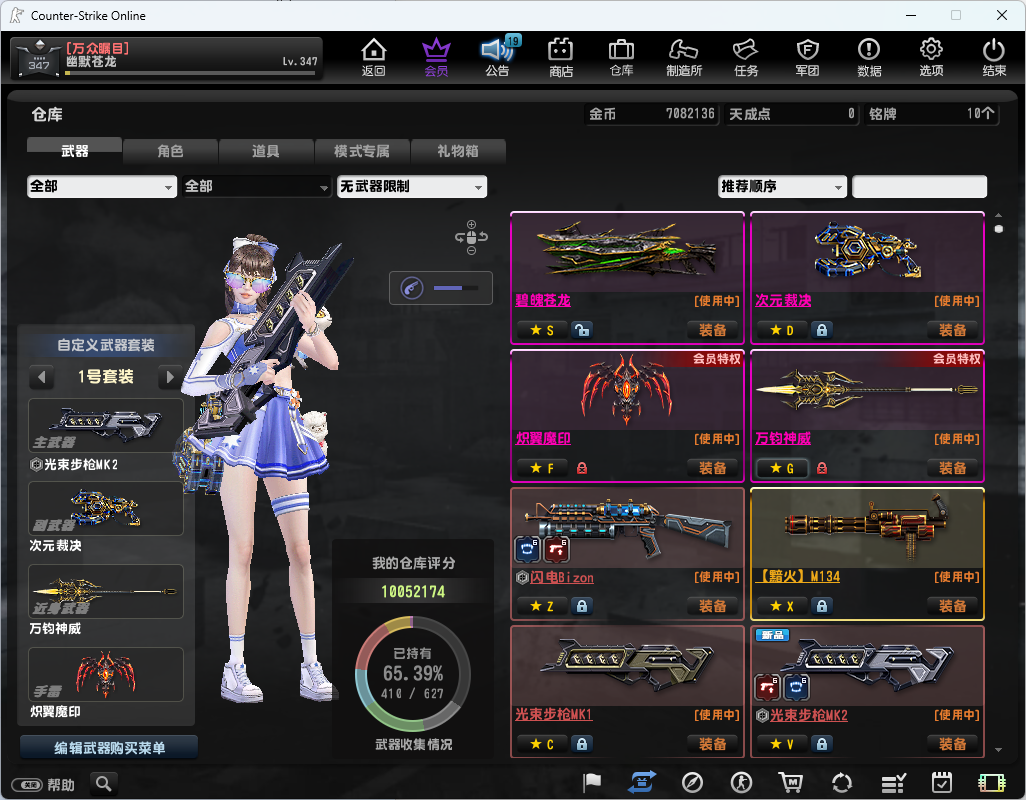The height and width of the screenshot is (800, 1026).
Task: Click 装备 button for 碧魄苍龙
Action: click(x=713, y=330)
